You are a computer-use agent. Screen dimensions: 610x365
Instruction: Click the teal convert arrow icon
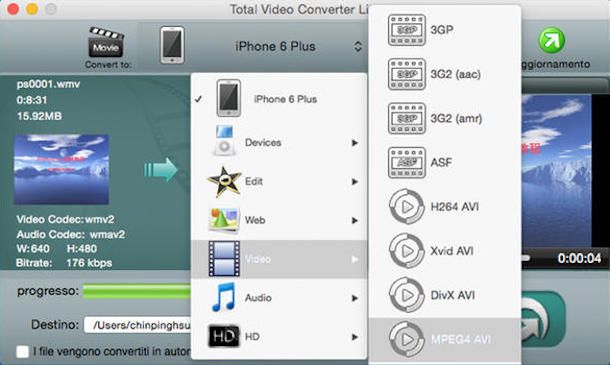(161, 170)
